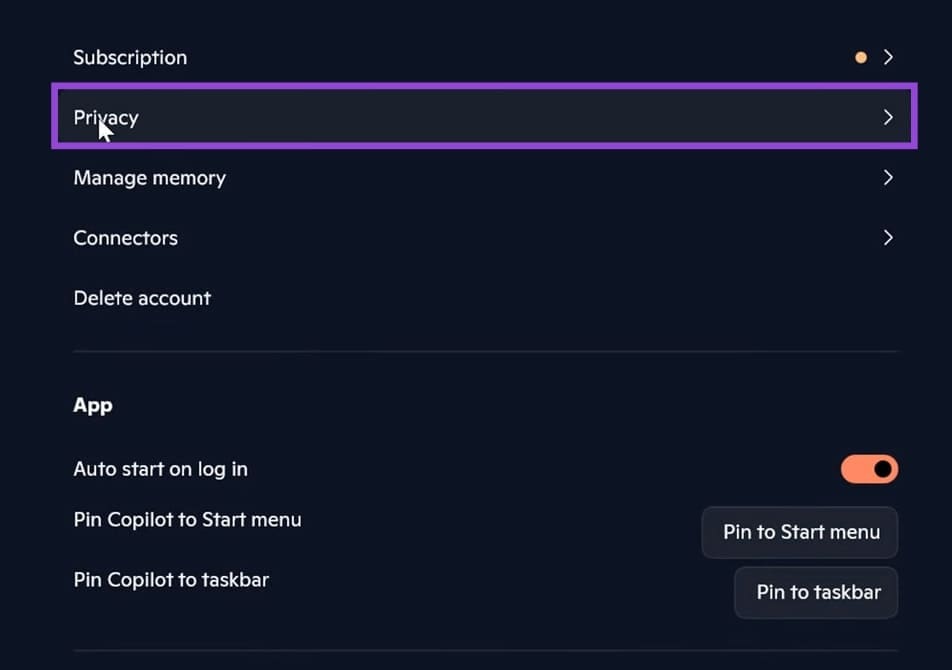The height and width of the screenshot is (670, 952).
Task: Toggle Auto start on log in setting
Action: (x=869, y=469)
